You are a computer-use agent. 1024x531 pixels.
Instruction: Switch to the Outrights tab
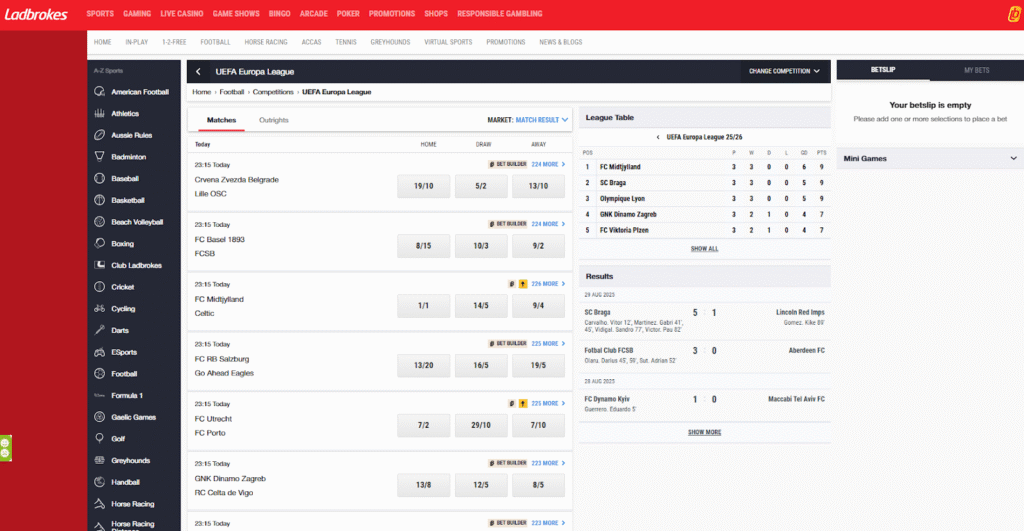[x=274, y=120]
